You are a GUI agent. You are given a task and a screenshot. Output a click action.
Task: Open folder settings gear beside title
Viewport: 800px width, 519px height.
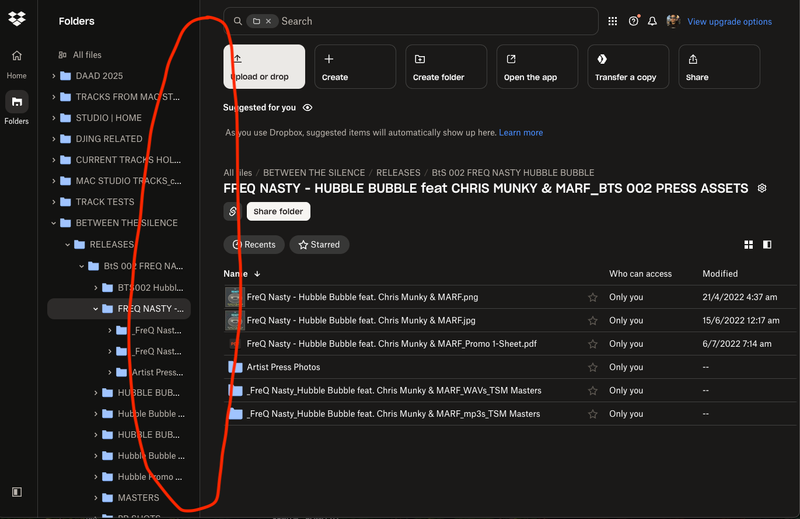[x=762, y=188]
